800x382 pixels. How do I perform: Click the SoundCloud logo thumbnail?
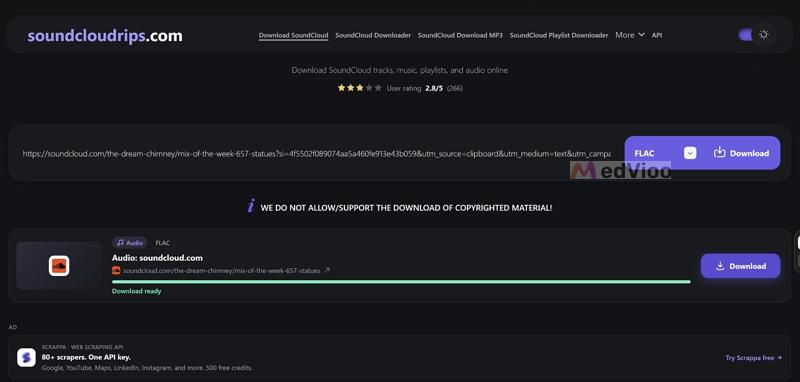[x=59, y=266]
